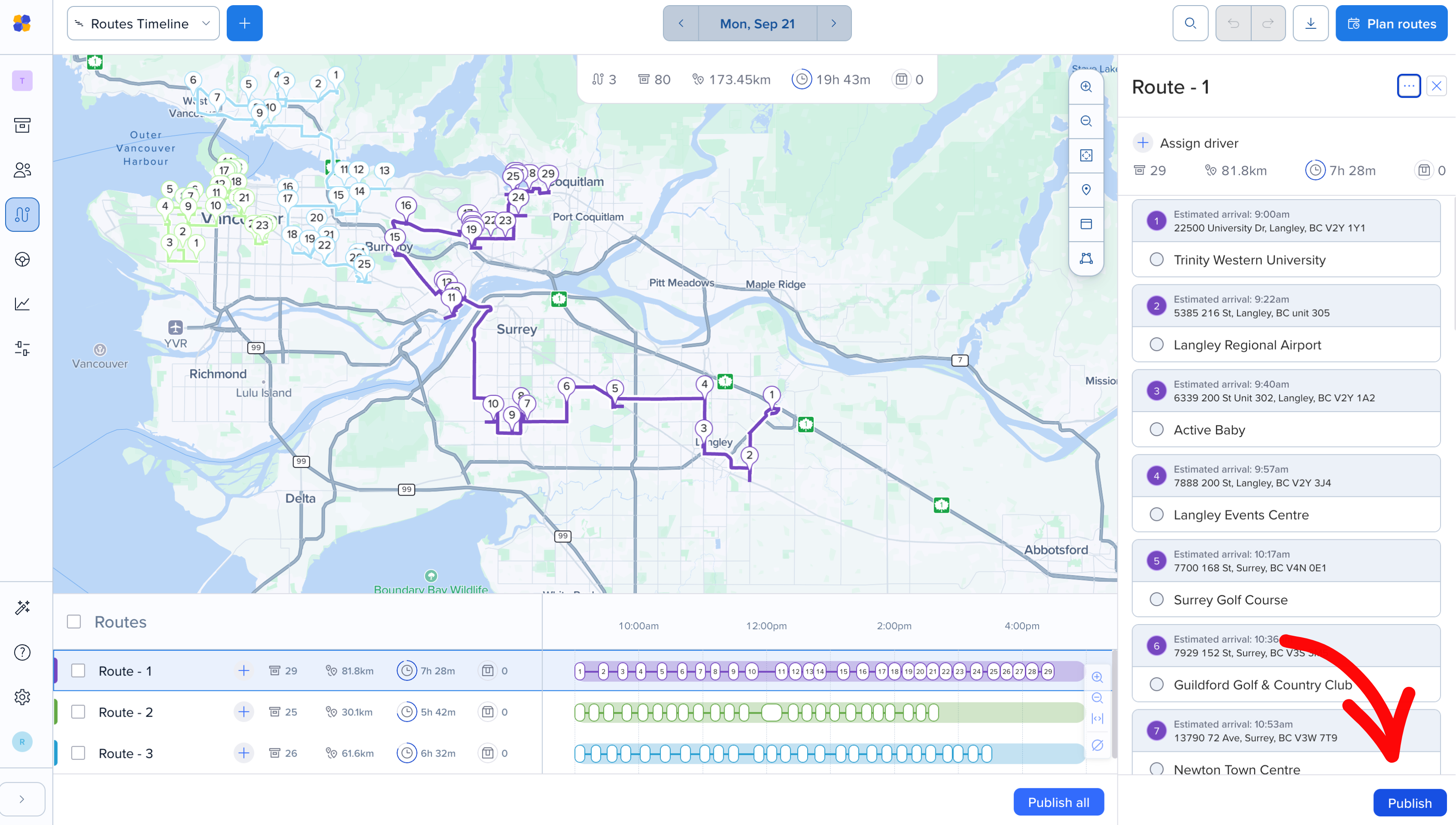Expand the sidebar with bottom chevron
The image size is (1456, 825).
tap(22, 799)
